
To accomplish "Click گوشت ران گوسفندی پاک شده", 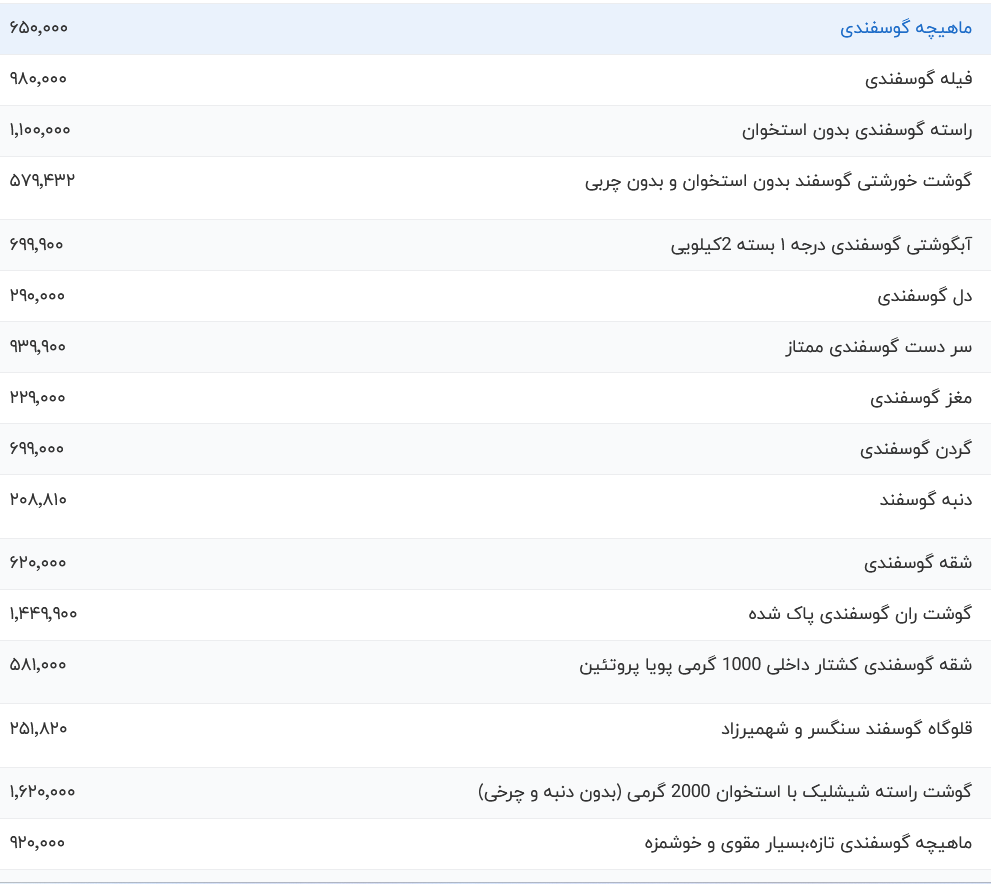I will pos(860,614).
